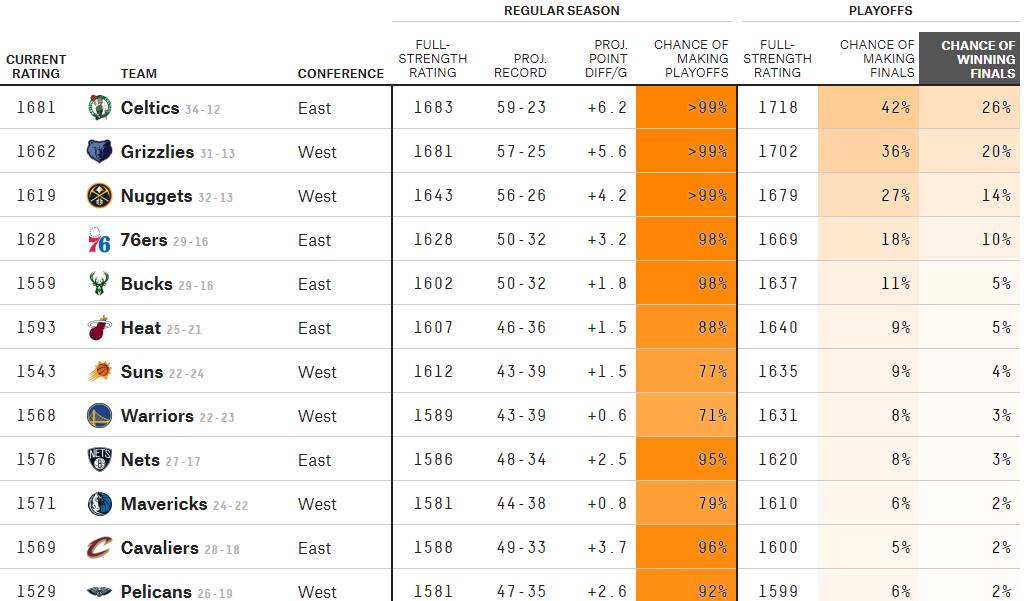
Task: Click Celtics >99% playoff chance cell
Action: tap(686, 107)
